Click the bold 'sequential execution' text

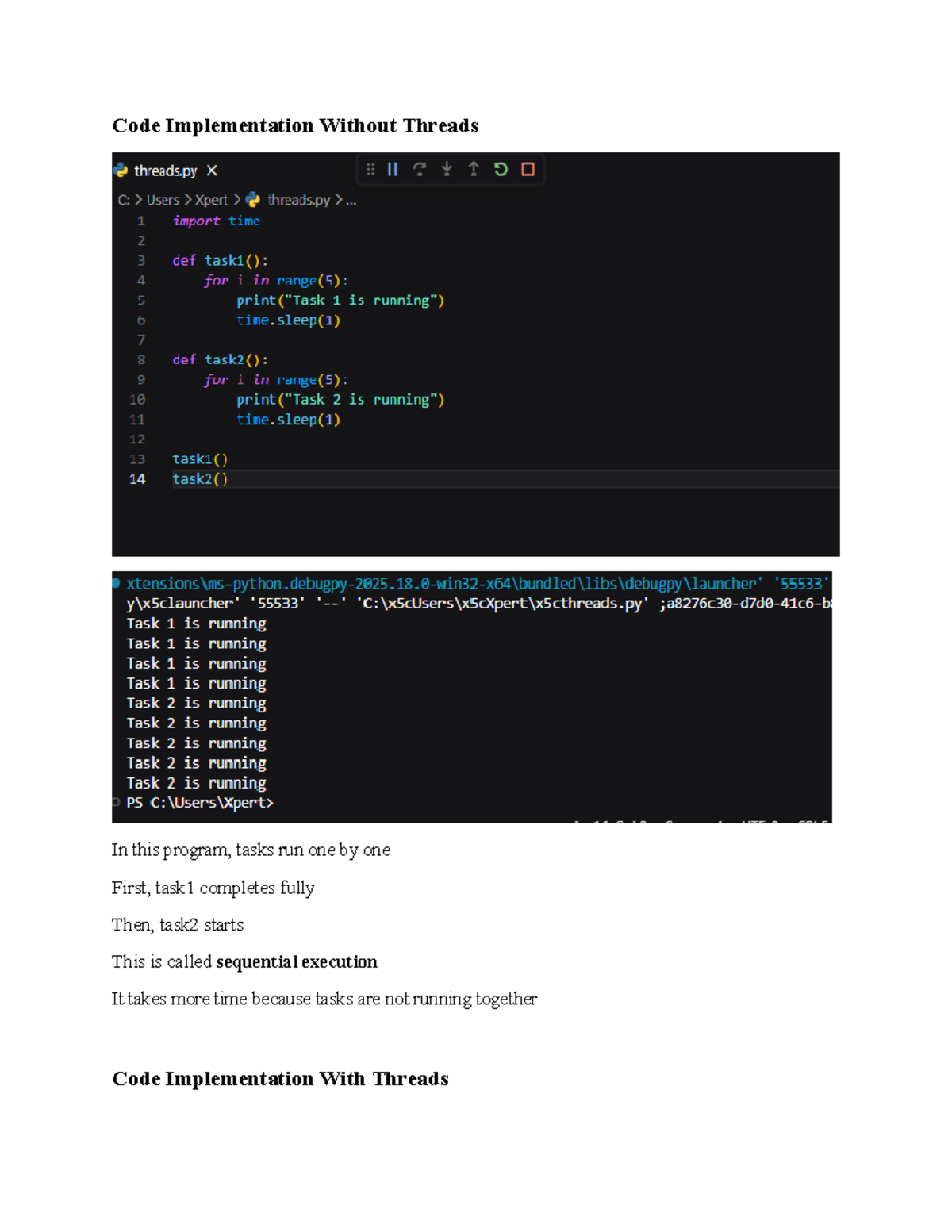(x=297, y=962)
